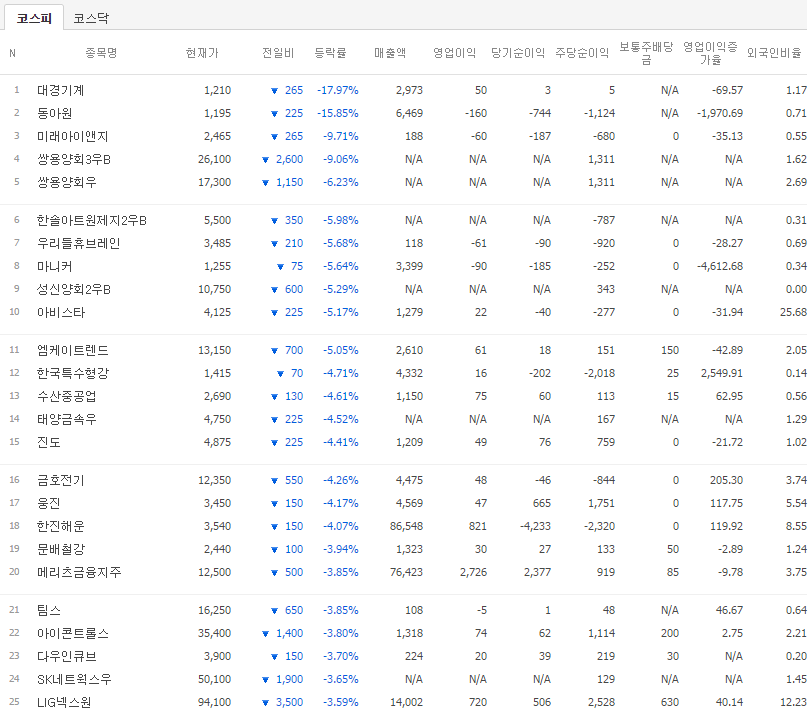This screenshot has width=812, height=718.
Task: Select the 26,100 current price cell
Action: [214, 159]
